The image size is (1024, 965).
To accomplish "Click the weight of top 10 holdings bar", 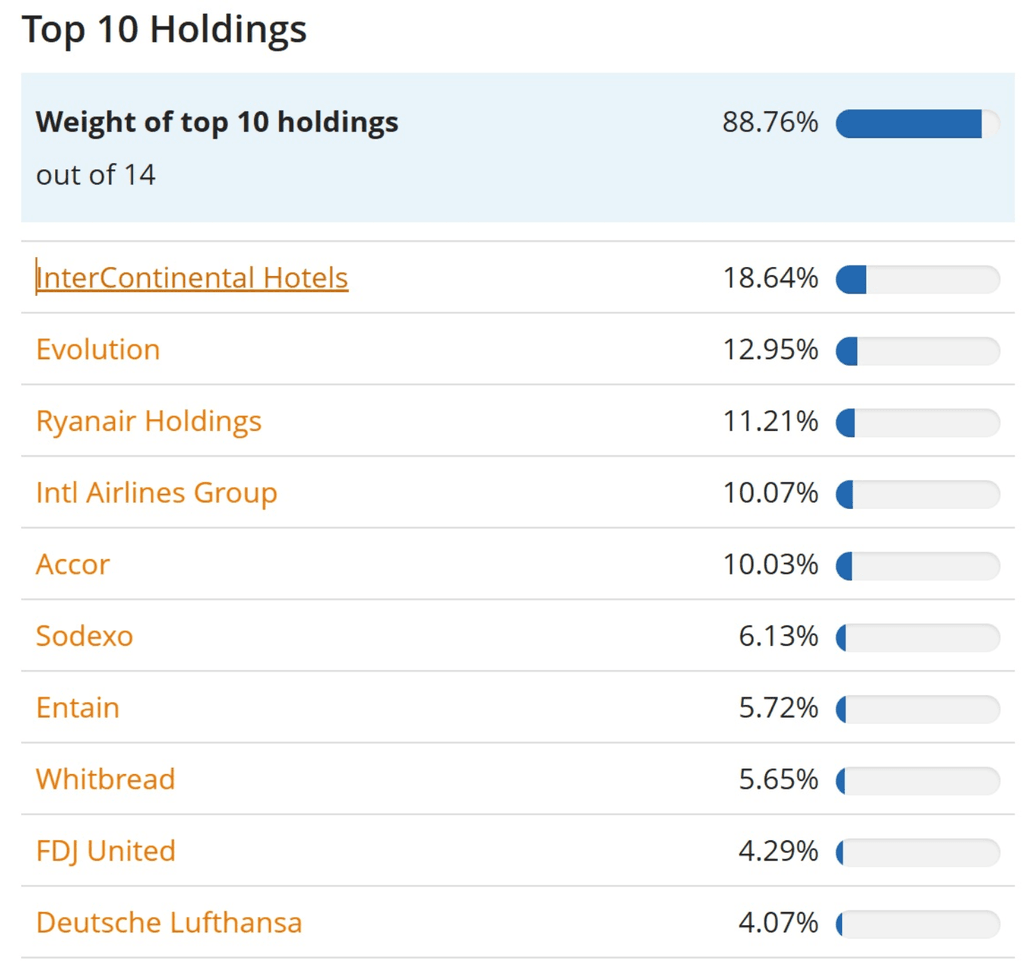I will 916,123.
